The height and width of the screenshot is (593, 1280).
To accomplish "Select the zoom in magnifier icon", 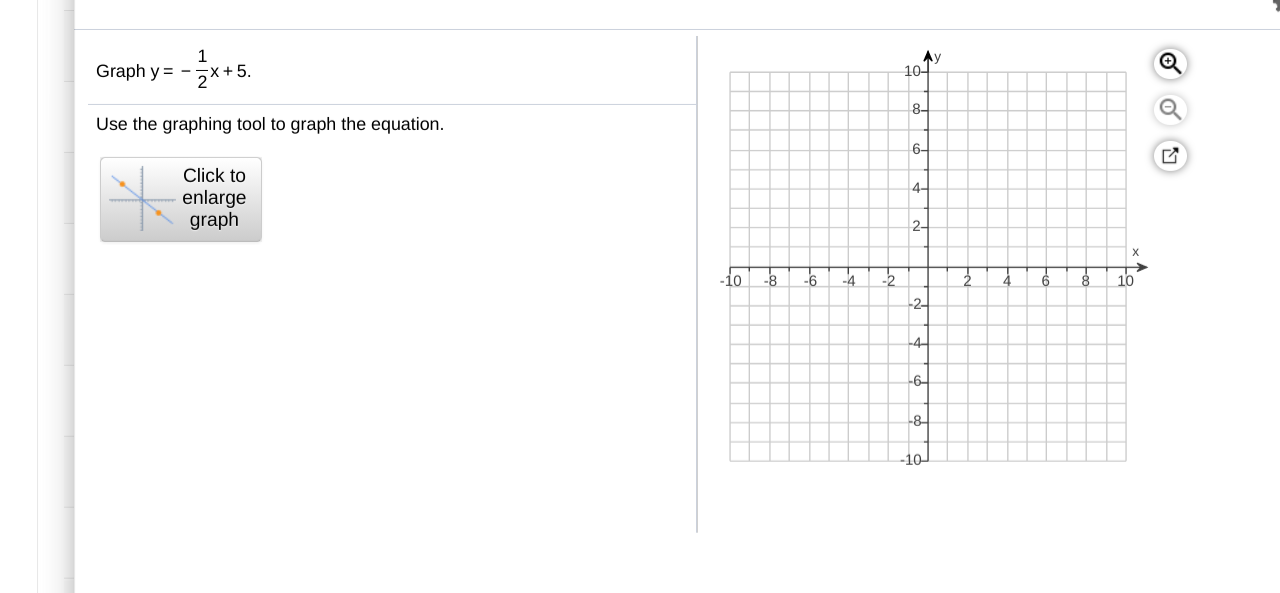I will point(1170,63).
